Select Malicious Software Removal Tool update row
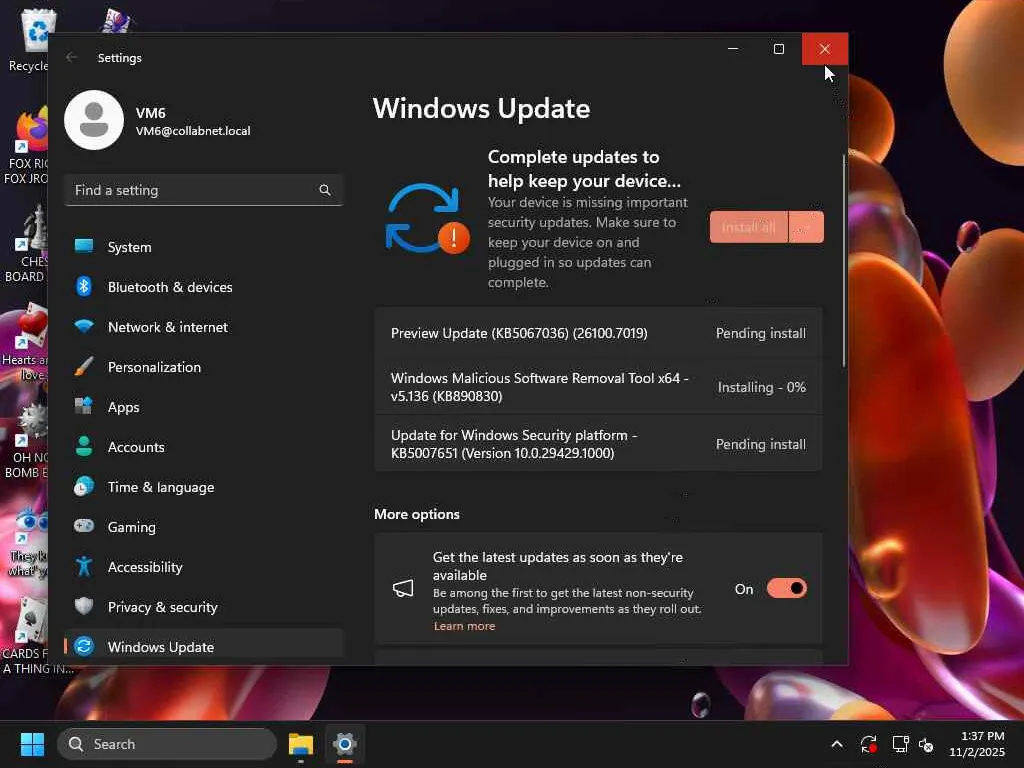 point(598,387)
